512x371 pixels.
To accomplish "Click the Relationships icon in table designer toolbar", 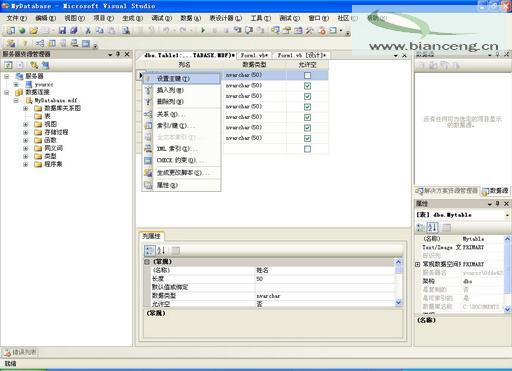I will [x=40, y=44].
